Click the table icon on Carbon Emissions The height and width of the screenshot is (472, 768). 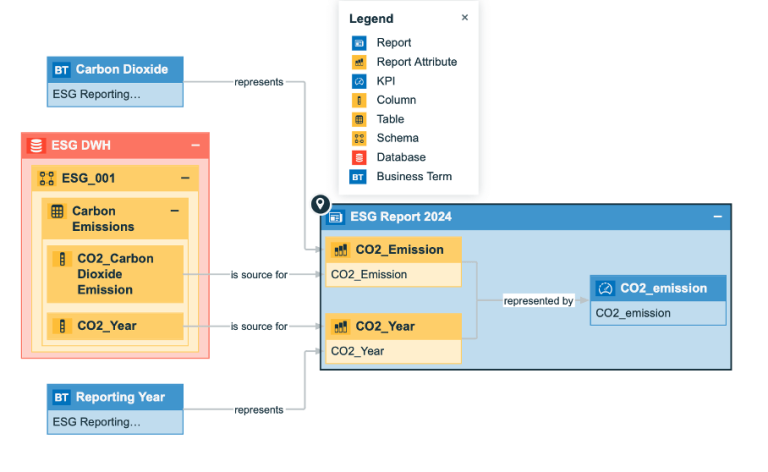pos(57,212)
